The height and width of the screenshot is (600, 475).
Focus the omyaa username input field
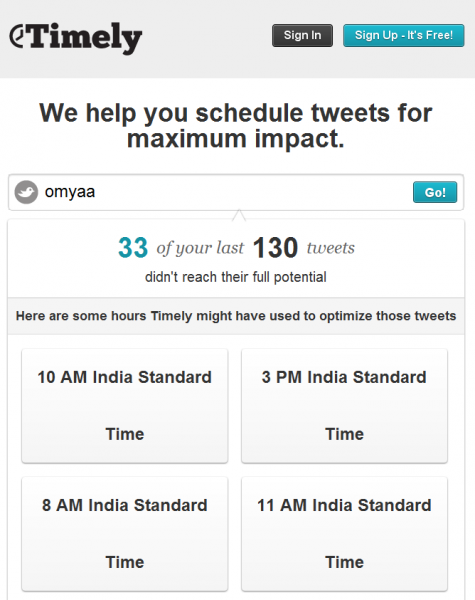[226, 192]
